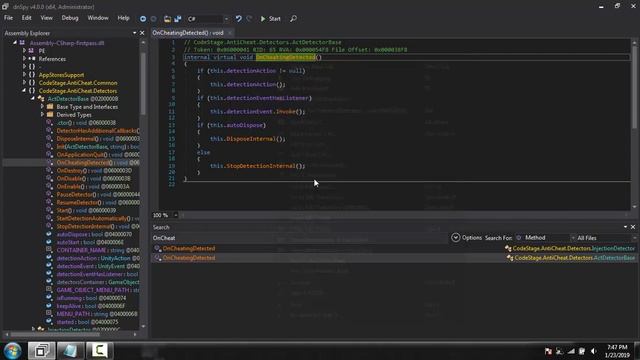Screen dimensions: 640x360
Task: Expand the CodeStage.AntiCheat.Common namespace
Action: [x=24, y=82]
